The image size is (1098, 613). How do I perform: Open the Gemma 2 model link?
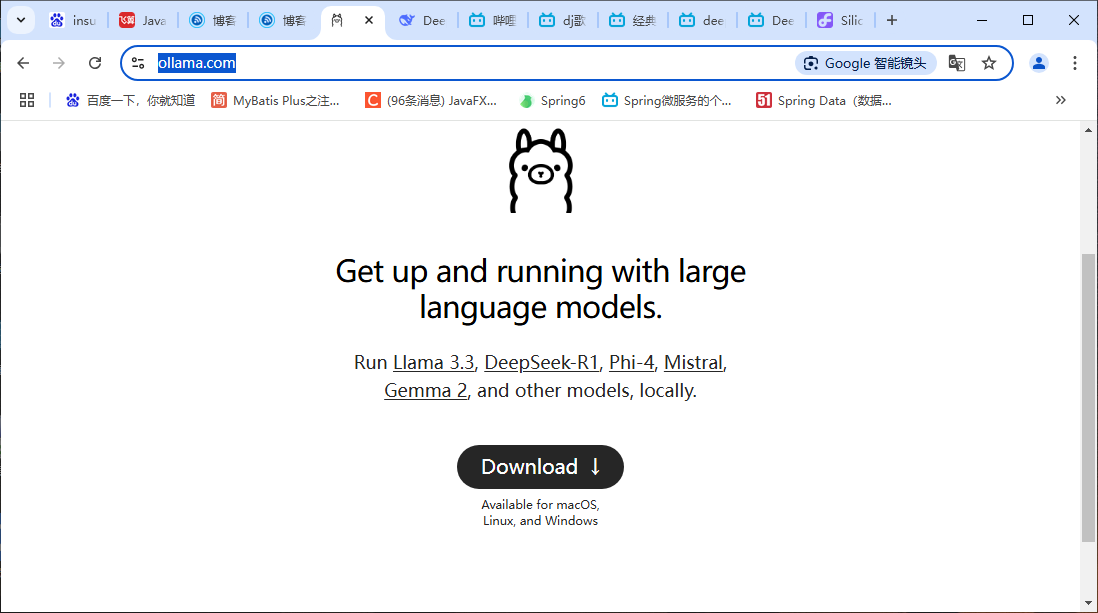(x=425, y=390)
